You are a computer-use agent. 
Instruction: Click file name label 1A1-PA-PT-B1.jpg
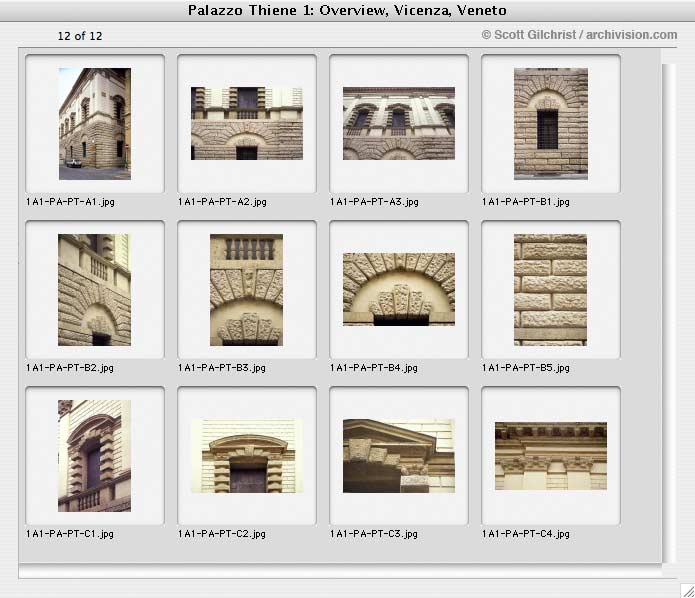[526, 202]
